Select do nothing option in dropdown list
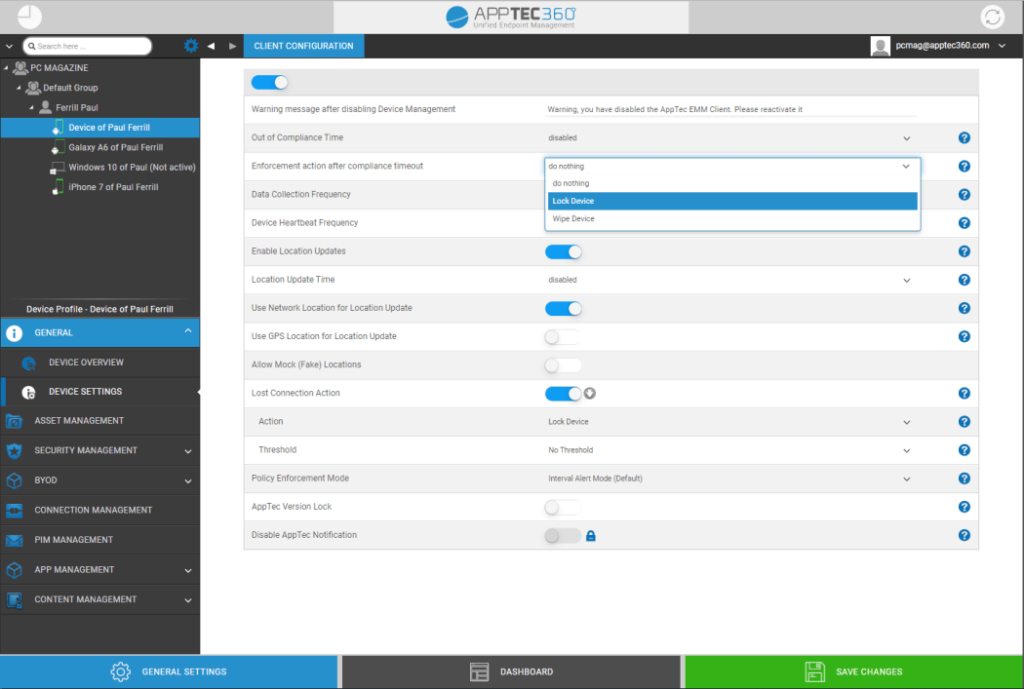This screenshot has height=689, width=1024. coord(732,184)
